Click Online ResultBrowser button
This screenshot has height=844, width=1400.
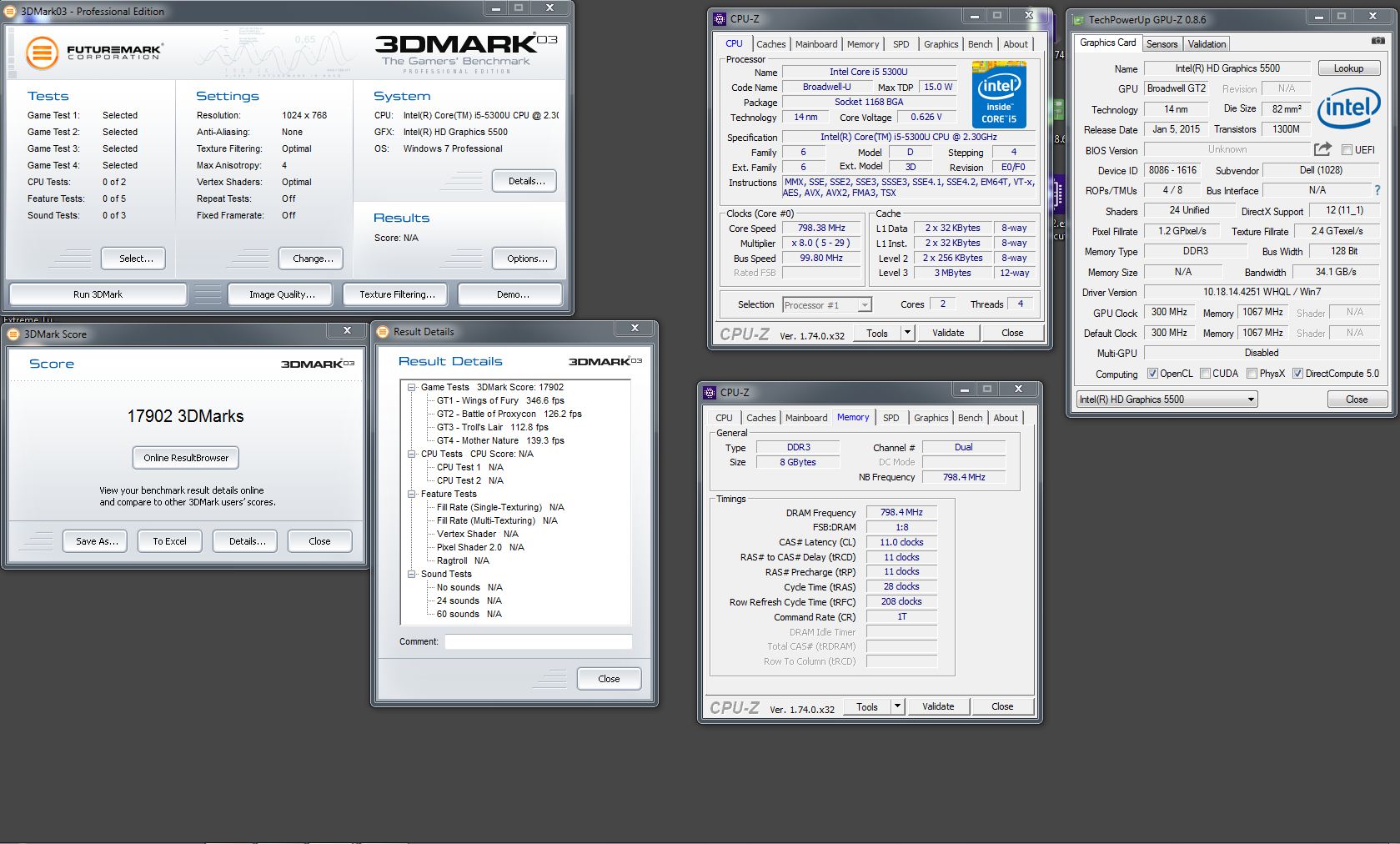pyautogui.click(x=186, y=458)
